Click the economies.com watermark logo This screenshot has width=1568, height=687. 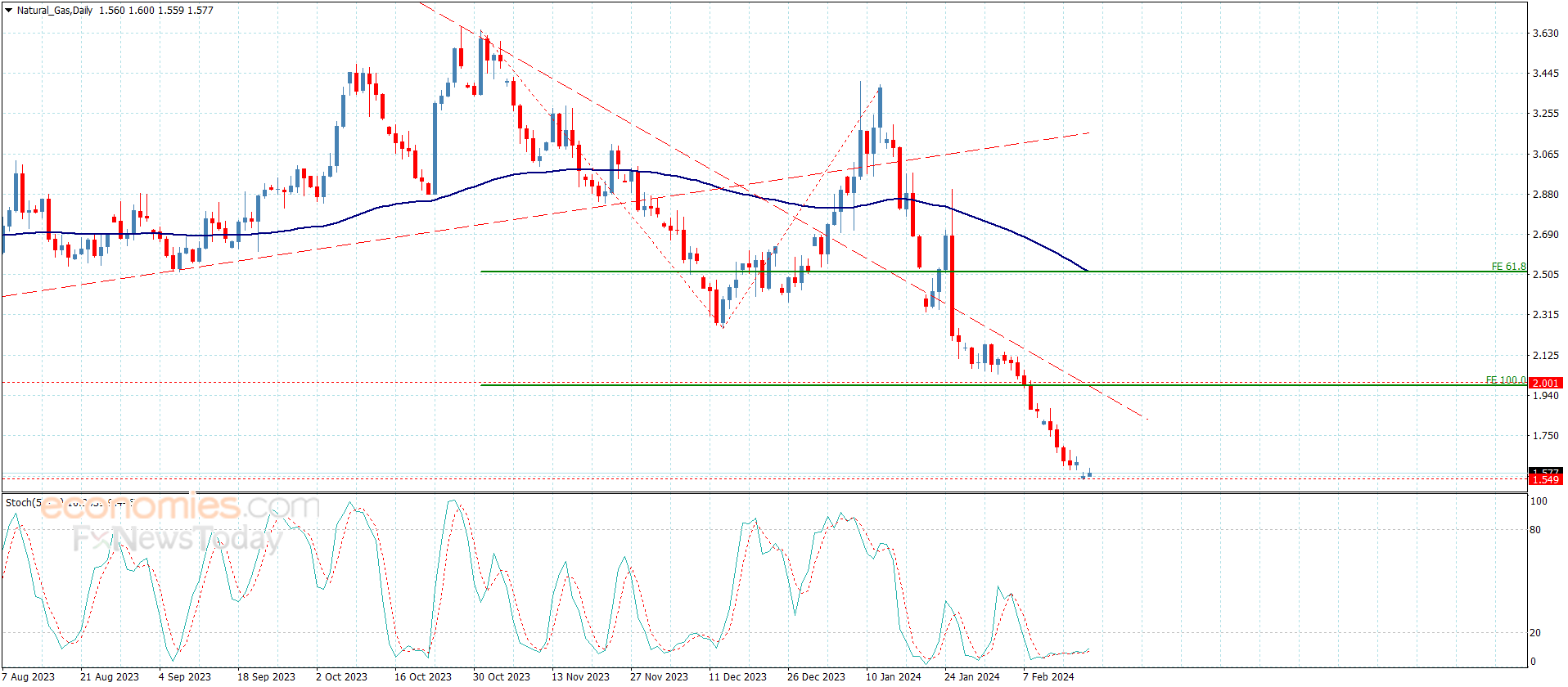pos(178,507)
